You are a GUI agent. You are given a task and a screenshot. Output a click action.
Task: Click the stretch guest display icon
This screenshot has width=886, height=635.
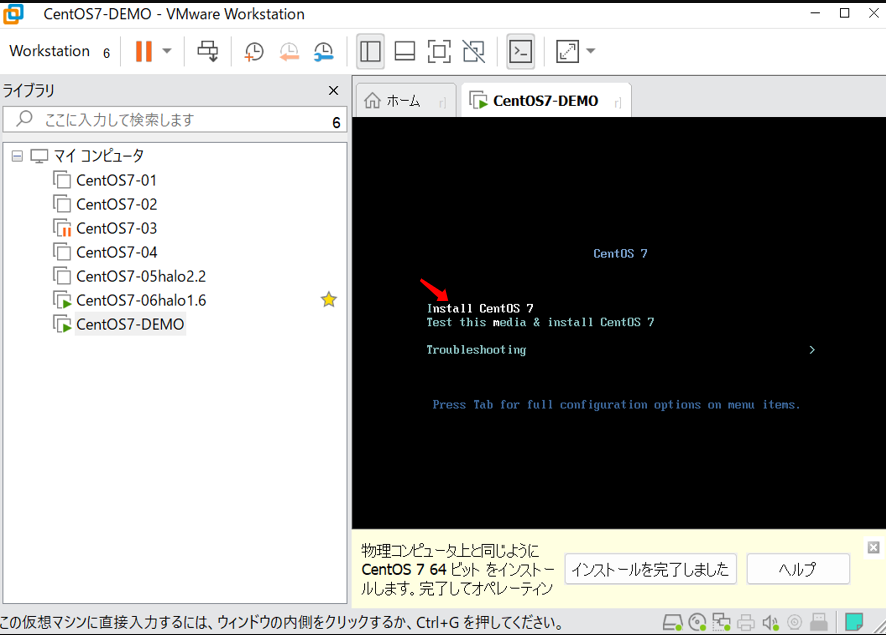pyautogui.click(x=567, y=51)
